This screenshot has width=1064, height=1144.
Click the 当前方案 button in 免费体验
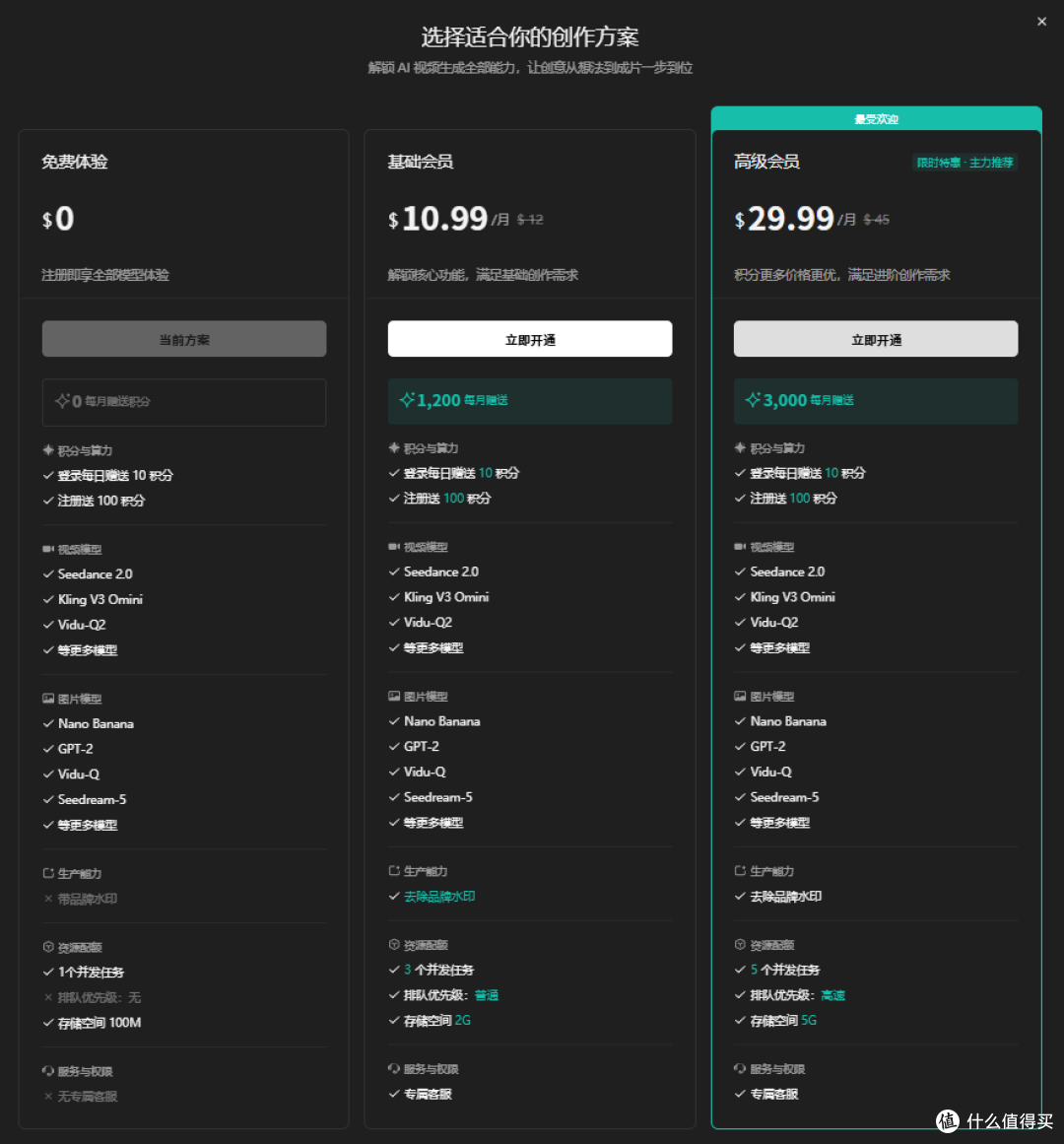(184, 339)
